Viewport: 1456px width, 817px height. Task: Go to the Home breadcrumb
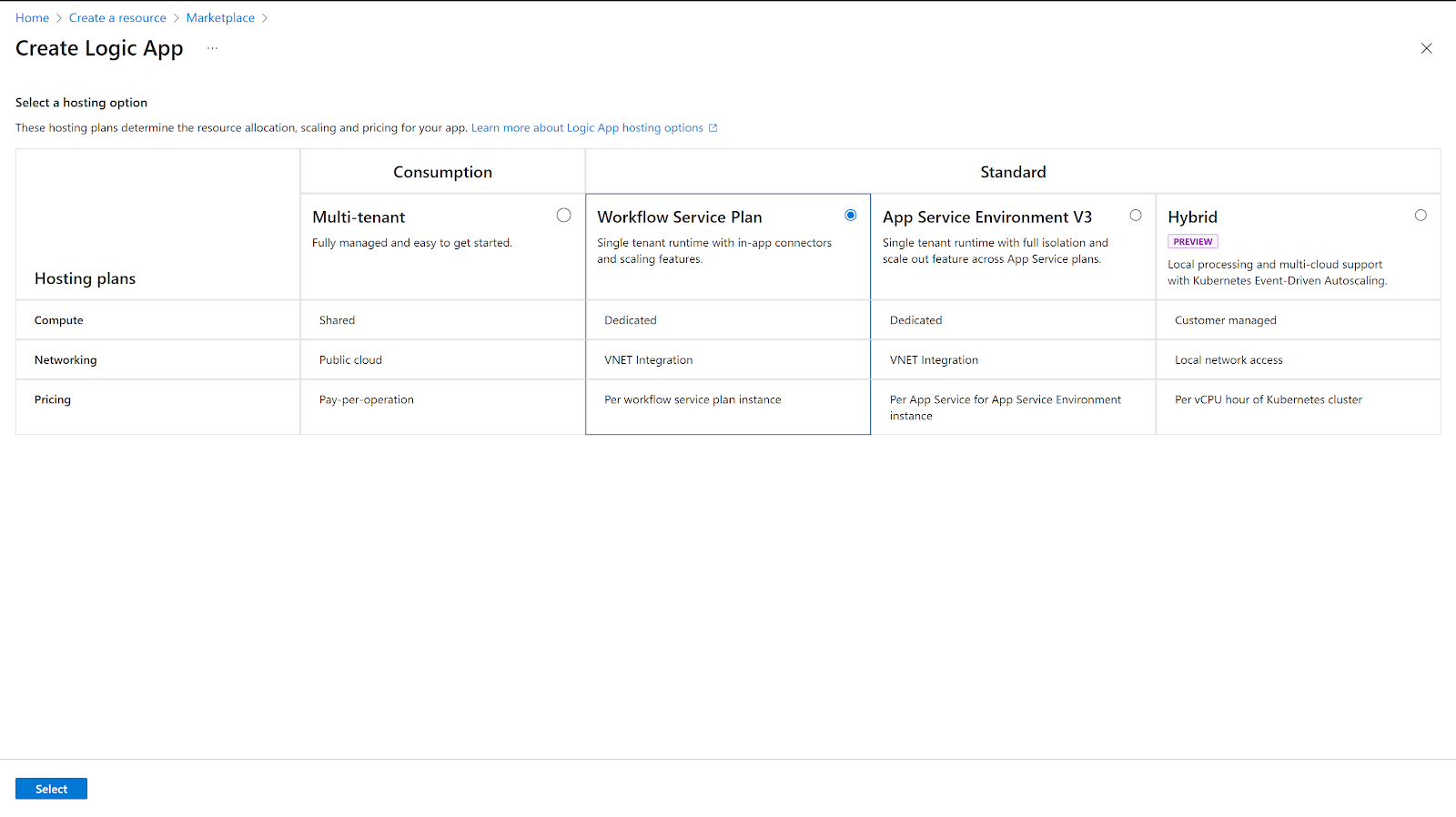[x=32, y=18]
